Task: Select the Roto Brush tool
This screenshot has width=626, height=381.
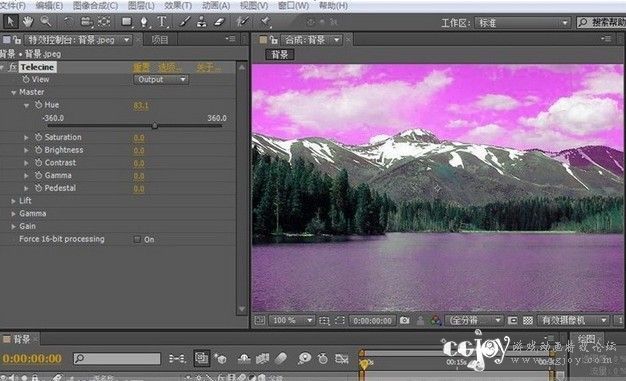Action: [242, 22]
